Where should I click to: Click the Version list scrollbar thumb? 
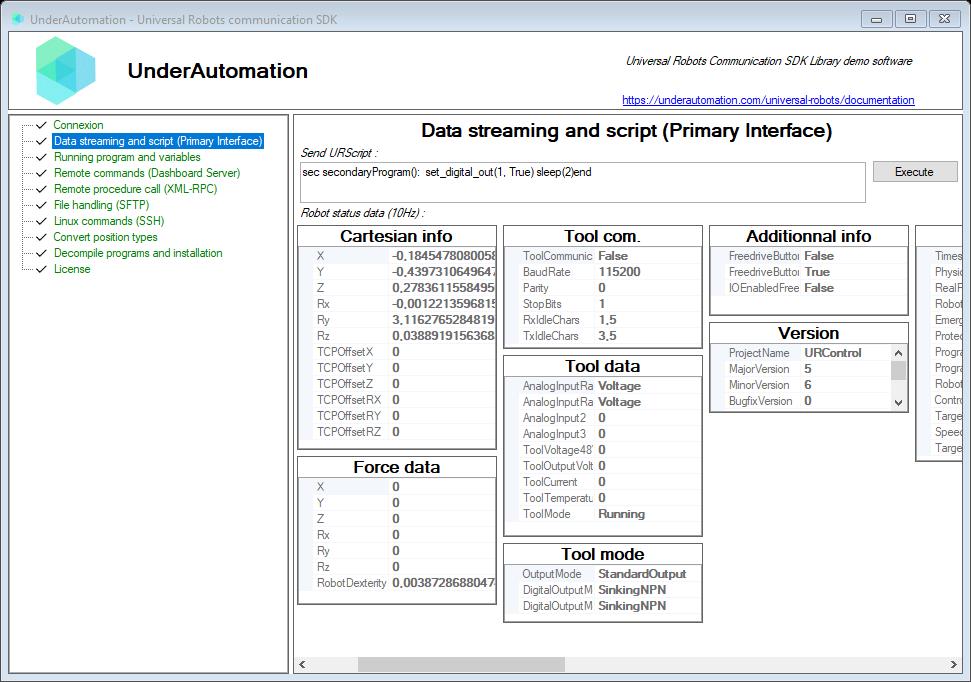pyautogui.click(x=898, y=370)
